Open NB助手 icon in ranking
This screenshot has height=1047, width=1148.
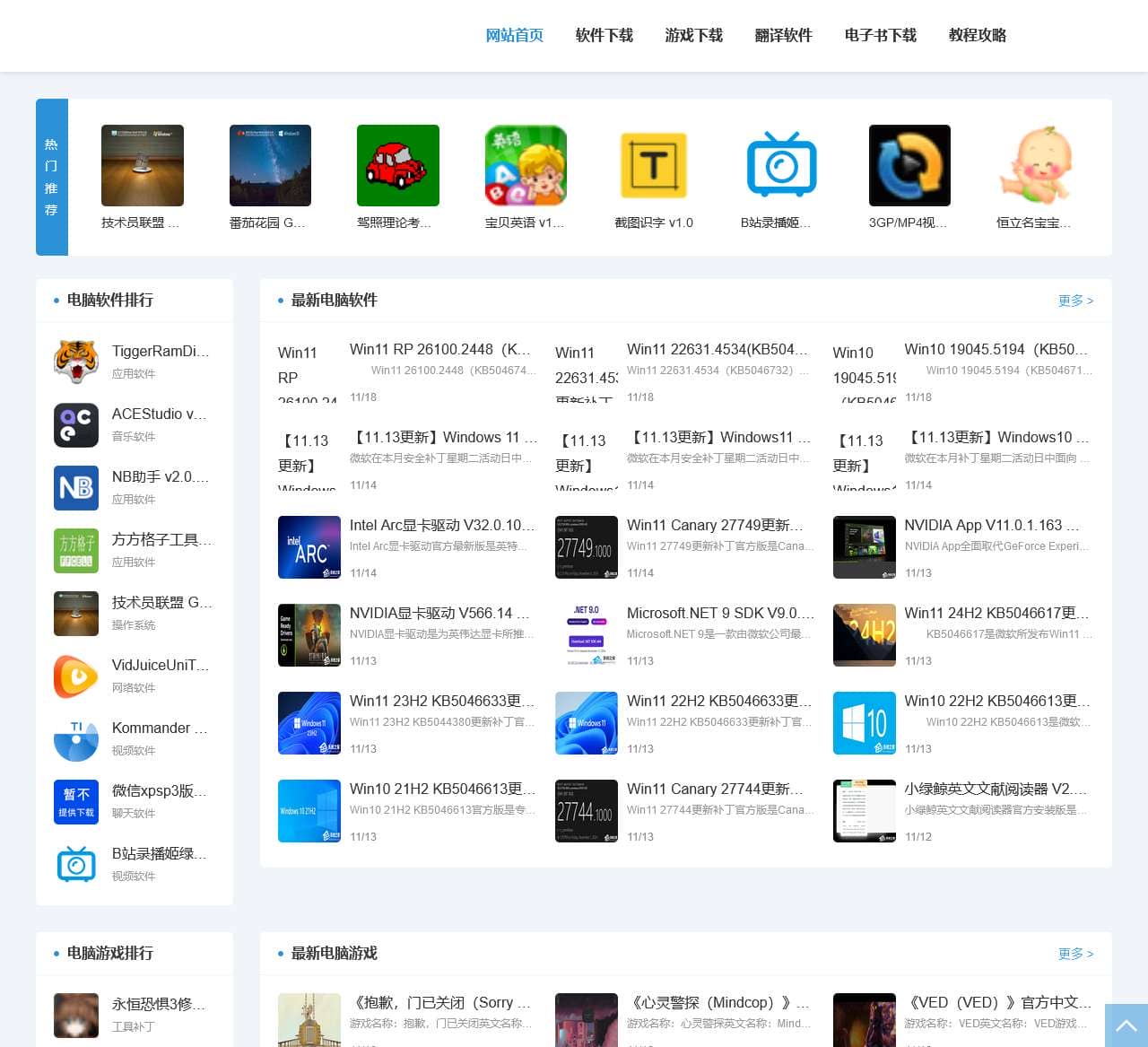[x=76, y=487]
